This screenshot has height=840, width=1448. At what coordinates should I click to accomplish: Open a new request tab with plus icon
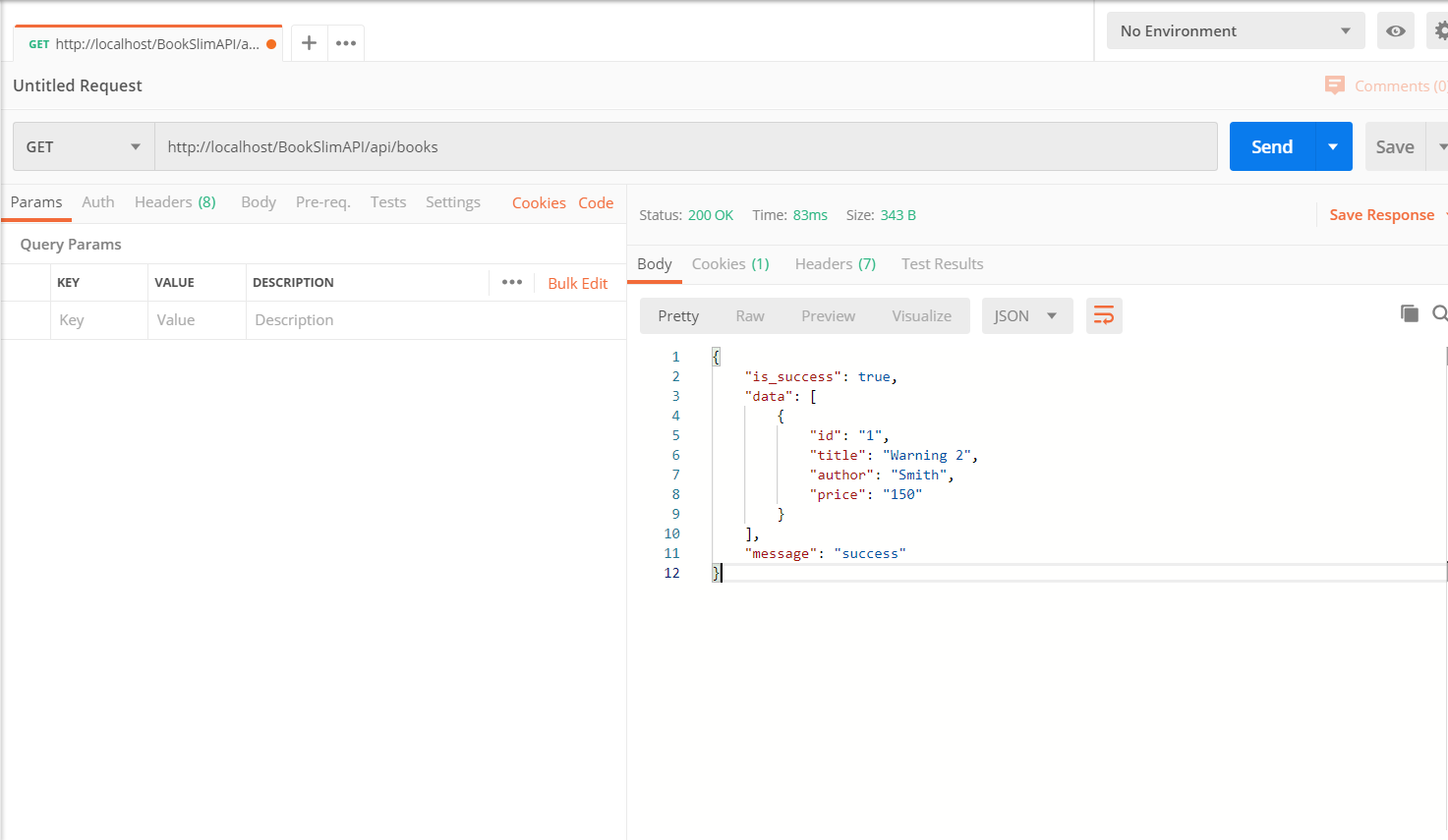coord(309,43)
